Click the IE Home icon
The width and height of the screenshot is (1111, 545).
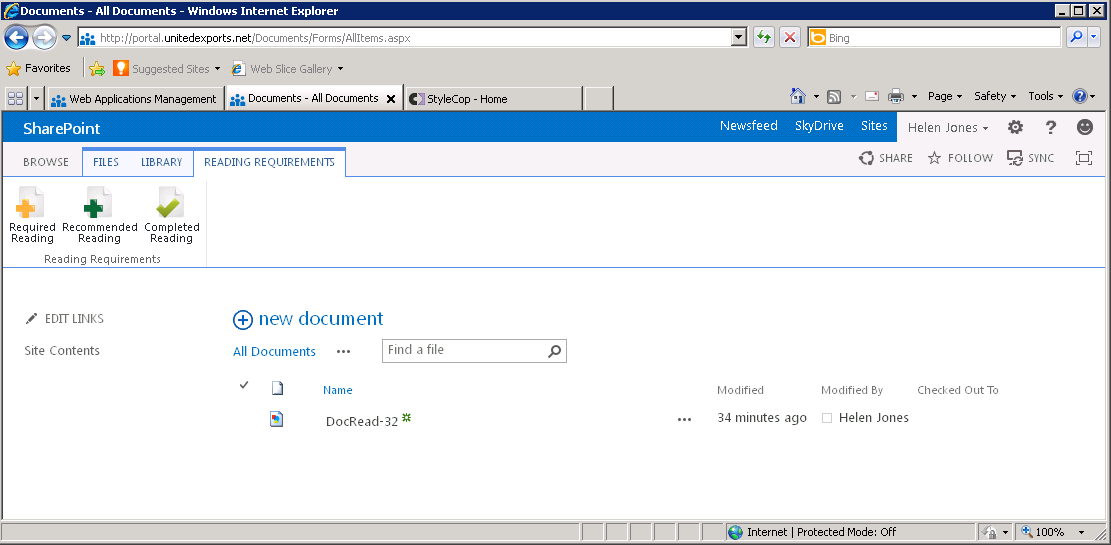click(x=798, y=96)
